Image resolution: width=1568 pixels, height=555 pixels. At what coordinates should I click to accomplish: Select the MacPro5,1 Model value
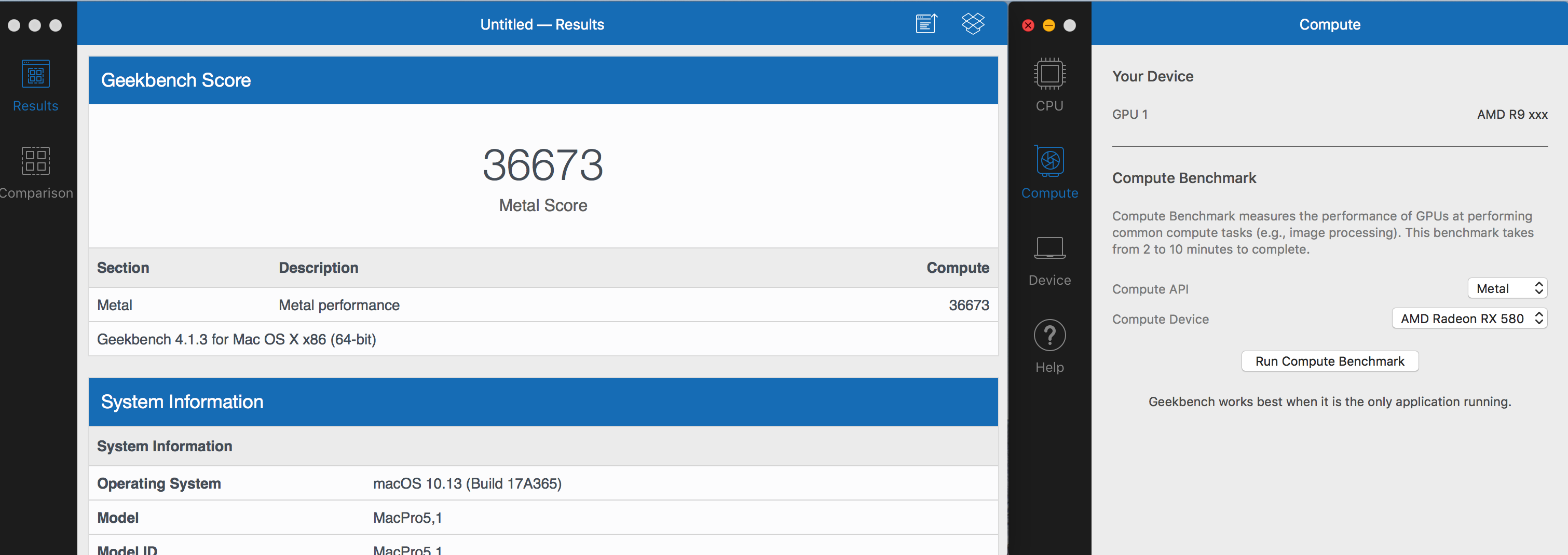(408, 517)
